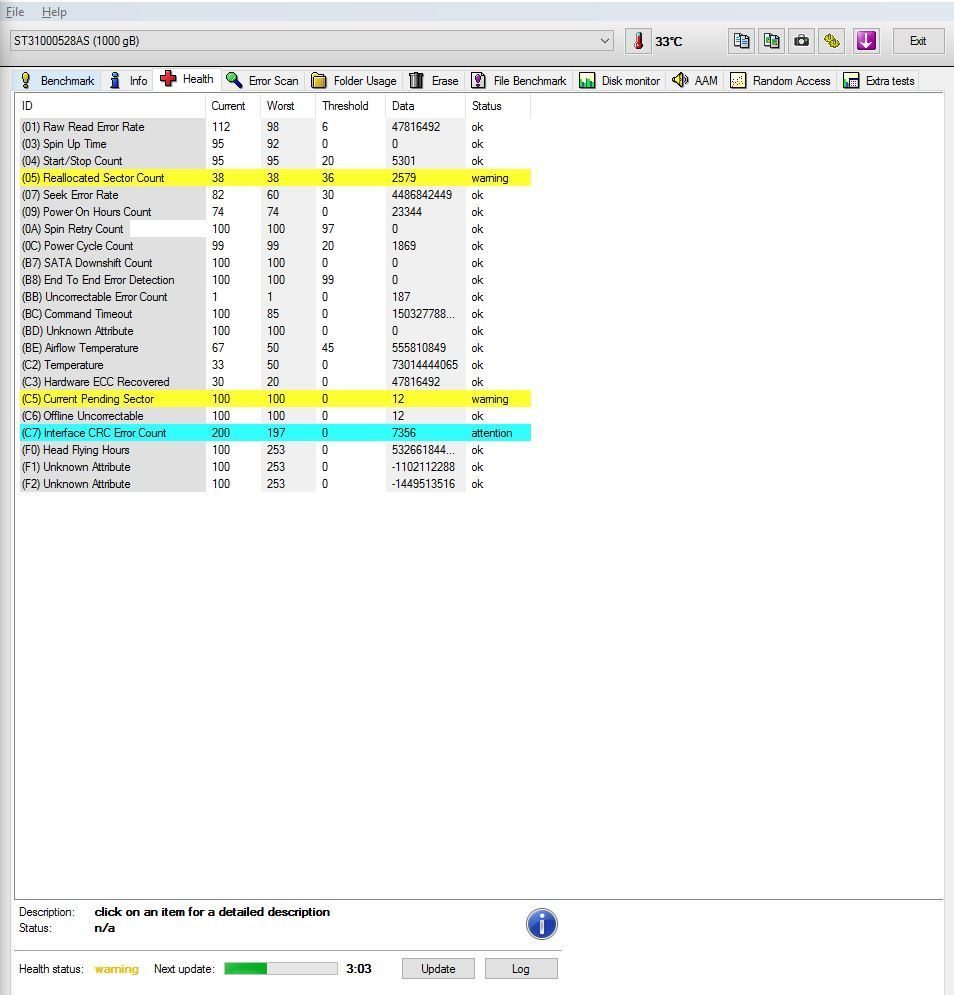Select the Health tab
The image size is (954, 995).
tap(187, 79)
